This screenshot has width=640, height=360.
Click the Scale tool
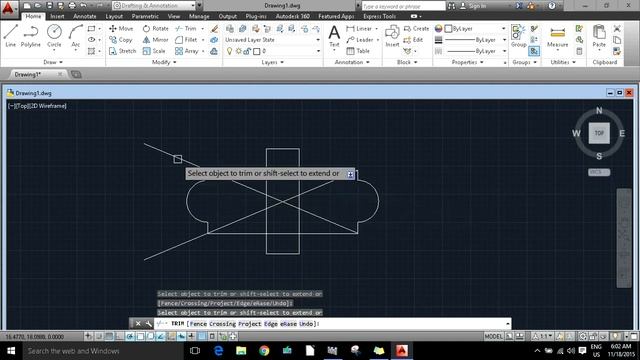pos(154,51)
